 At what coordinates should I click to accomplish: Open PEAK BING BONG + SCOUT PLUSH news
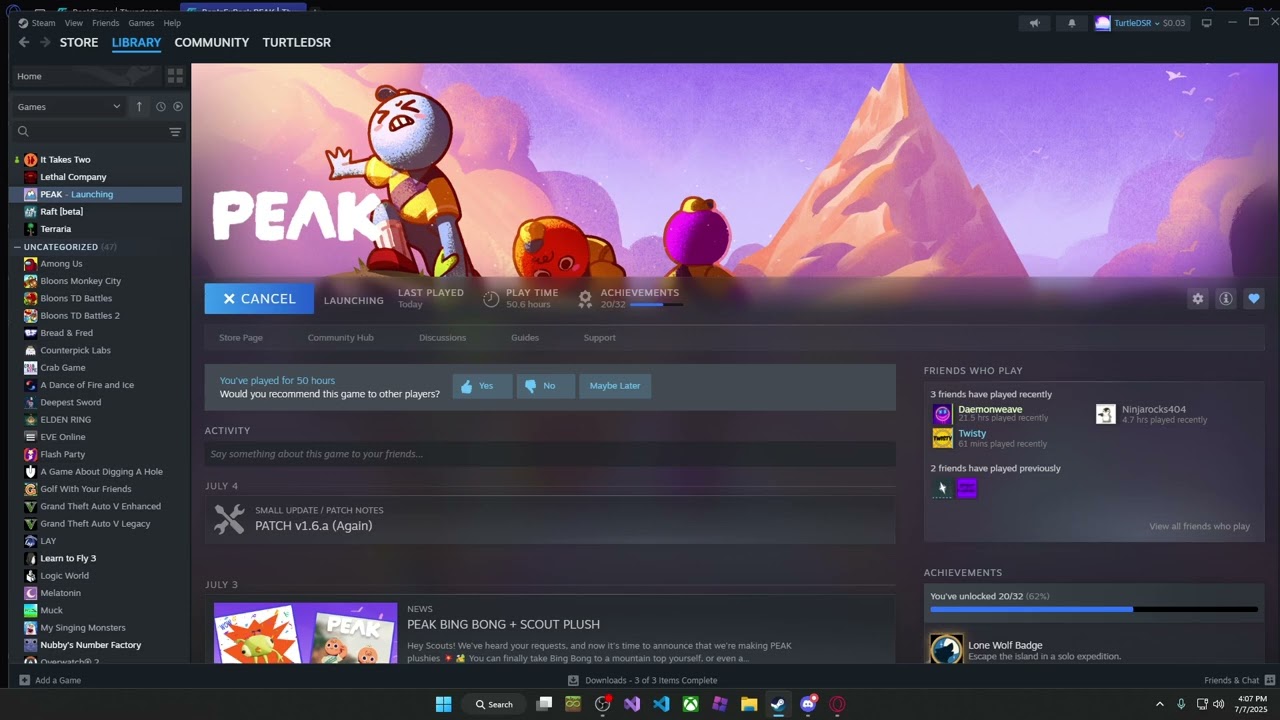(503, 624)
